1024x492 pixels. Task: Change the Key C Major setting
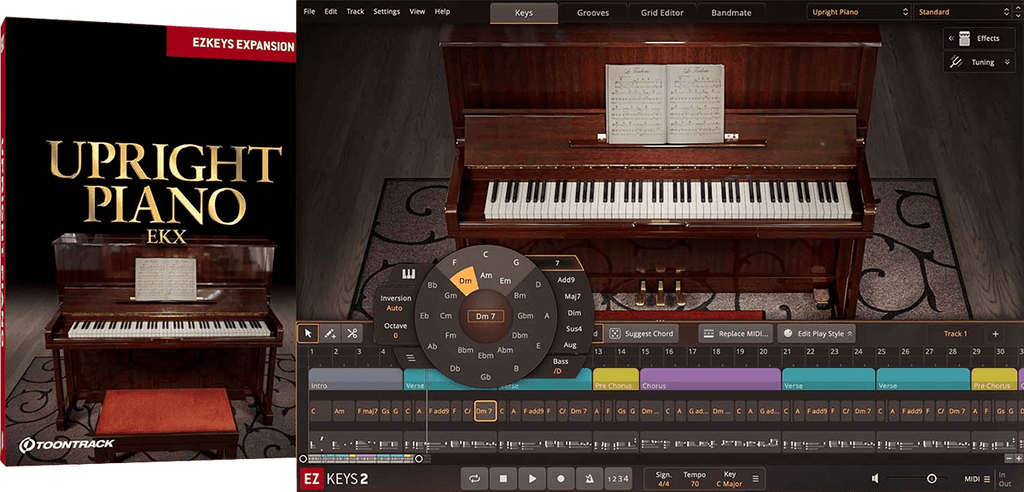729,479
